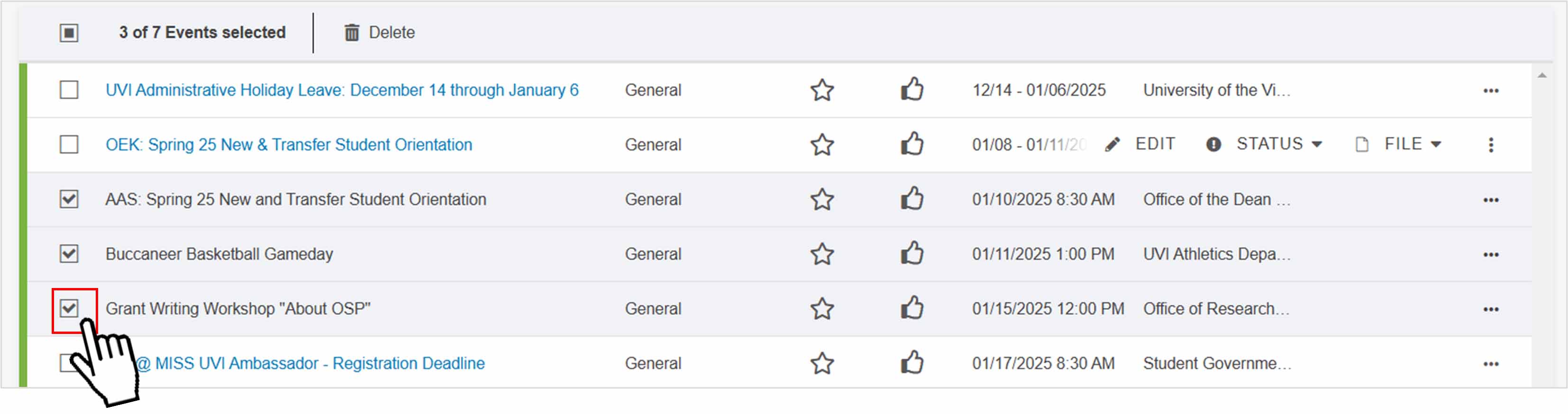Toggle the select-all events checkbox
Screen dimensions: 1568x414
coord(69,32)
